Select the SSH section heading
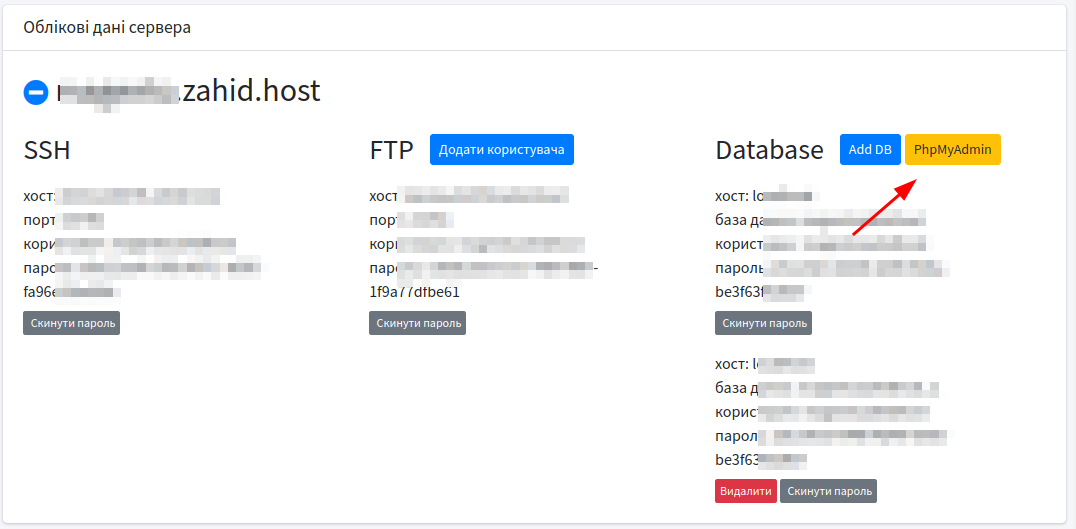 point(47,151)
